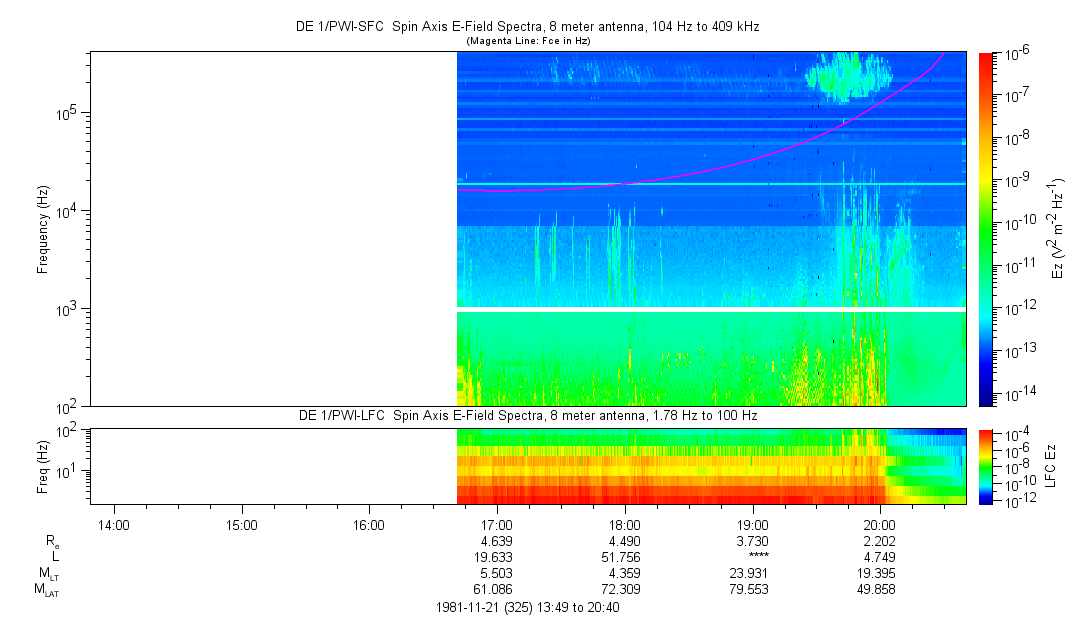Click the MLAT value 79.553
The image size is (1083, 620).
(752, 589)
